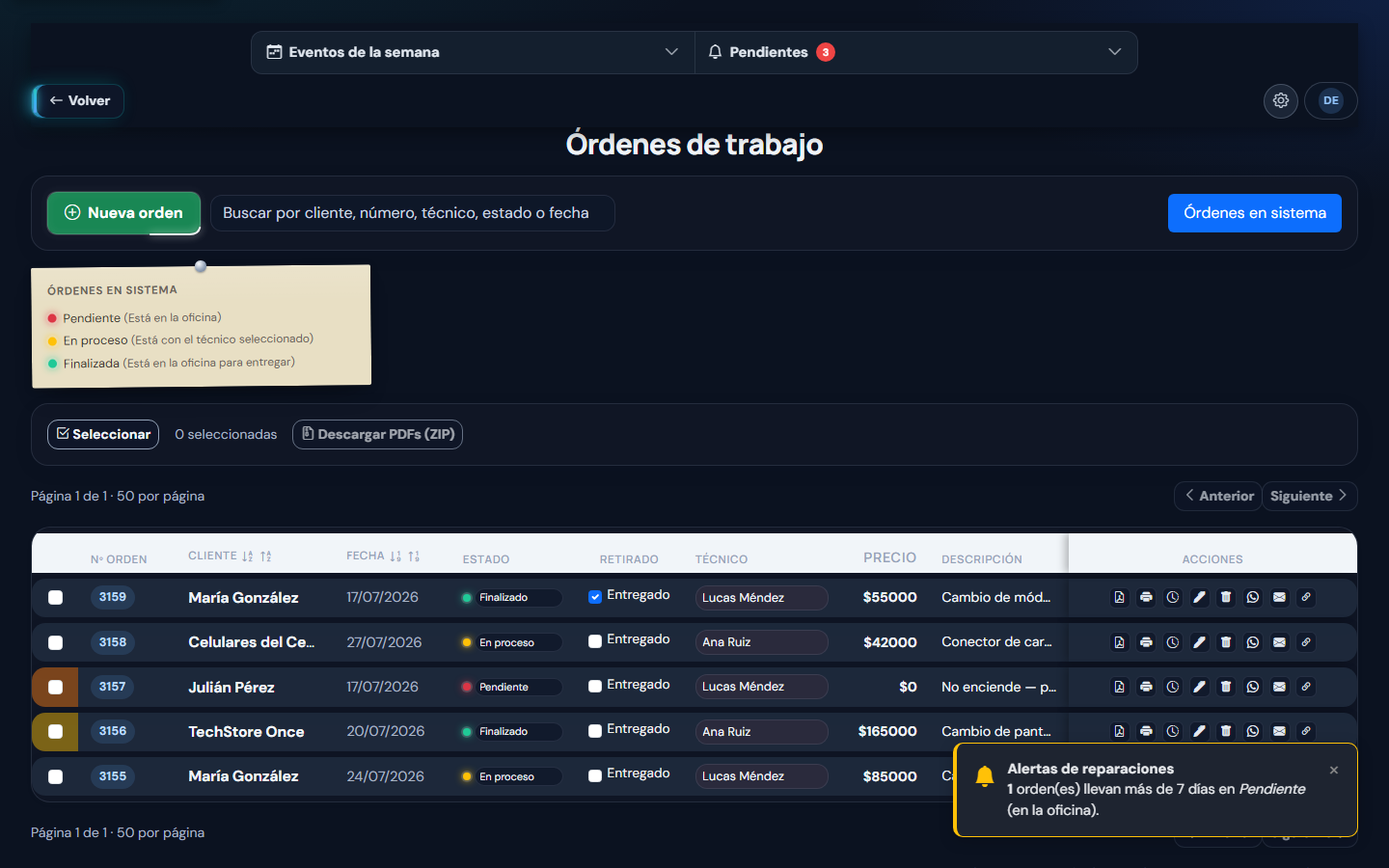Screen dimensions: 1389x868
Task: Select row checkbox for order 3156
Action: [x=56, y=732]
